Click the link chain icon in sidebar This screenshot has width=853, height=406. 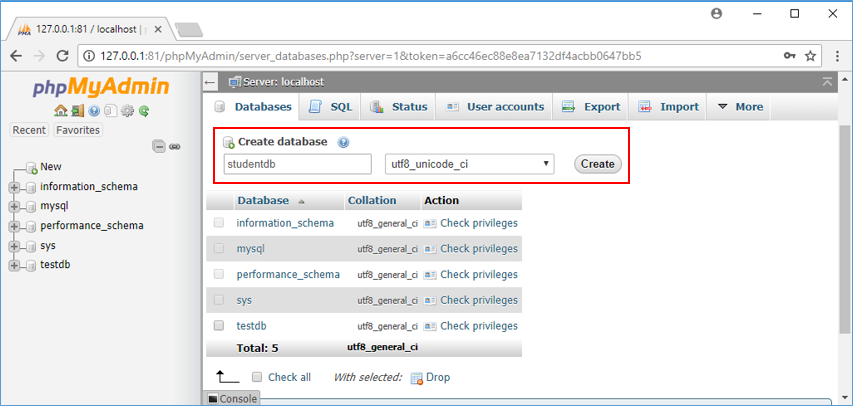coord(175,146)
